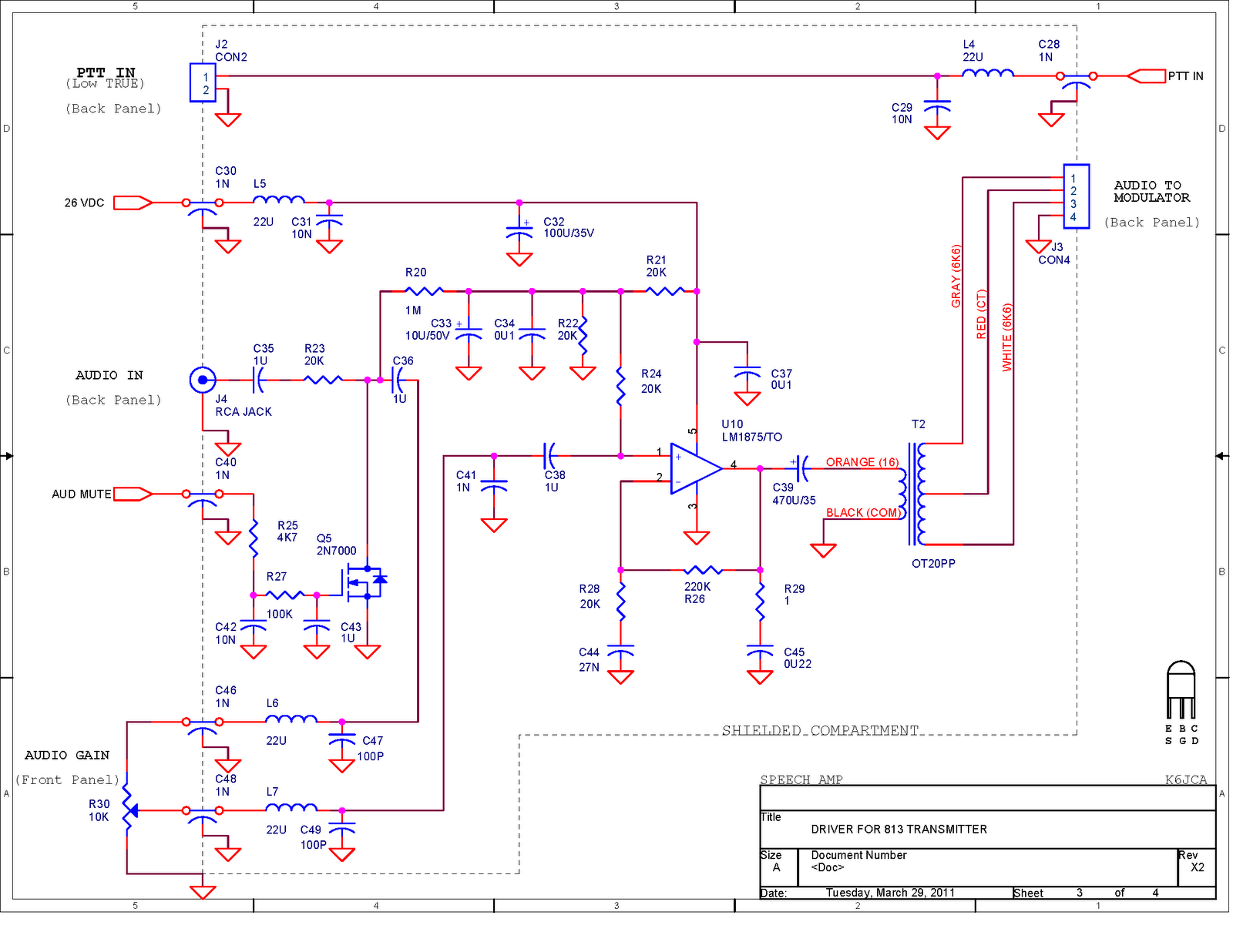Click the 'RED (CT)' wire label
This screenshot has height=952, width=1233.
[x=981, y=314]
